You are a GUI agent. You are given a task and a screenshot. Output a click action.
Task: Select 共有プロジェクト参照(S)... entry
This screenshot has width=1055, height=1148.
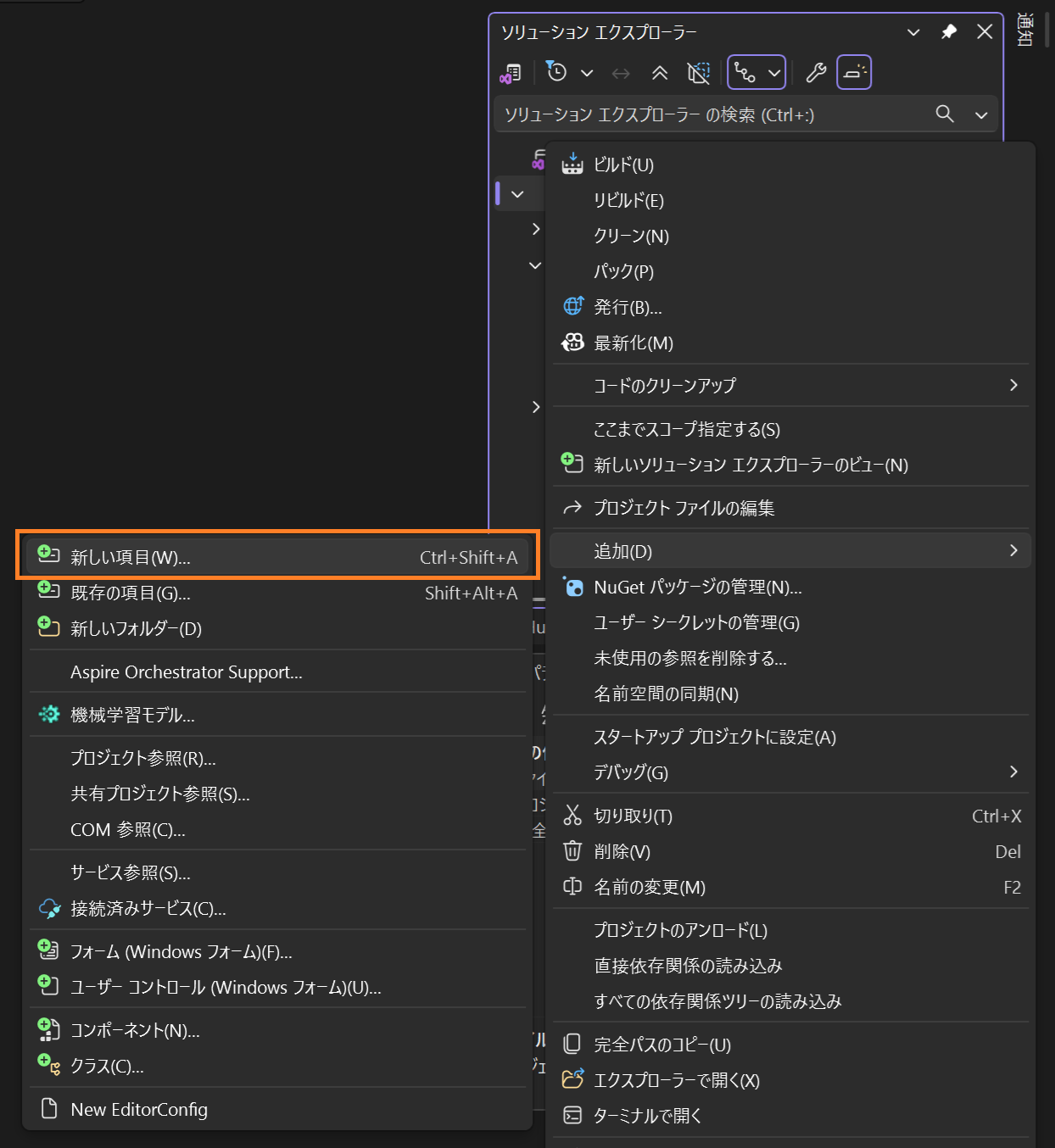tap(277, 794)
